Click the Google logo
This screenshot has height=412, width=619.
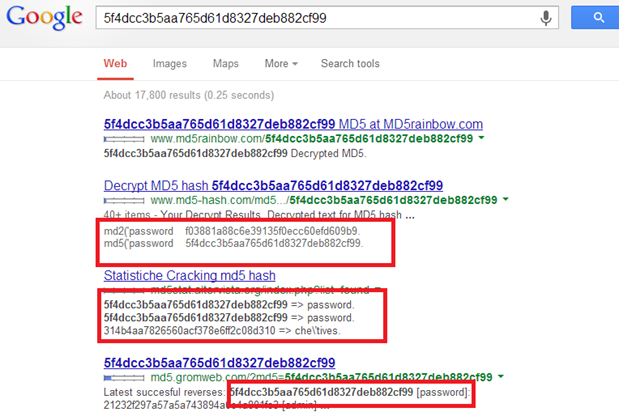point(46,21)
